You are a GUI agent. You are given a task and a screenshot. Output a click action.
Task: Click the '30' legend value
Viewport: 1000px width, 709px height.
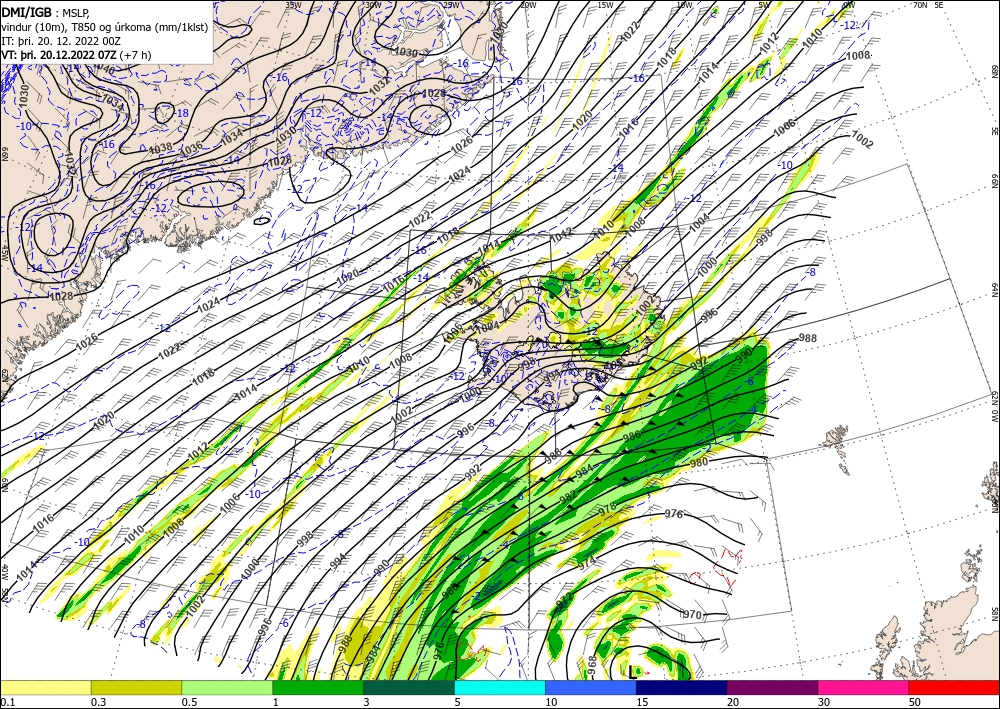[x=824, y=702]
